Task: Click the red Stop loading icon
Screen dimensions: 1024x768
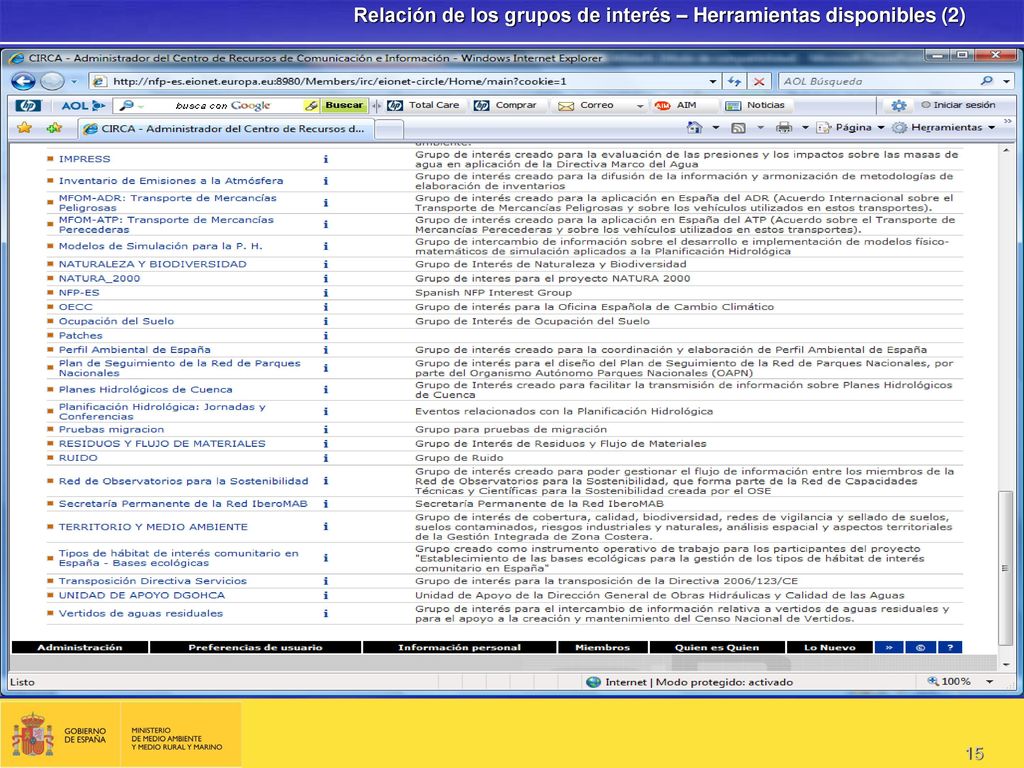Action: [x=759, y=82]
